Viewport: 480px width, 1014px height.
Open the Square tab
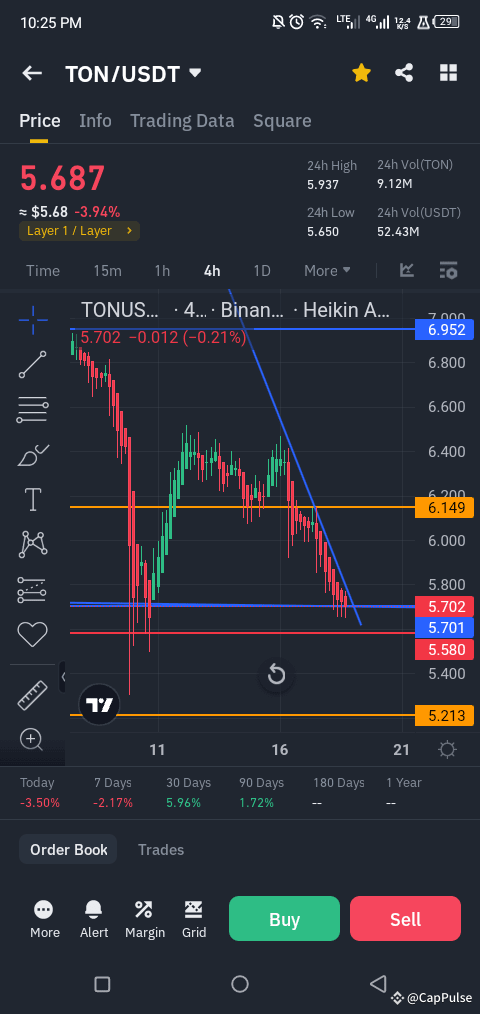coord(282,121)
